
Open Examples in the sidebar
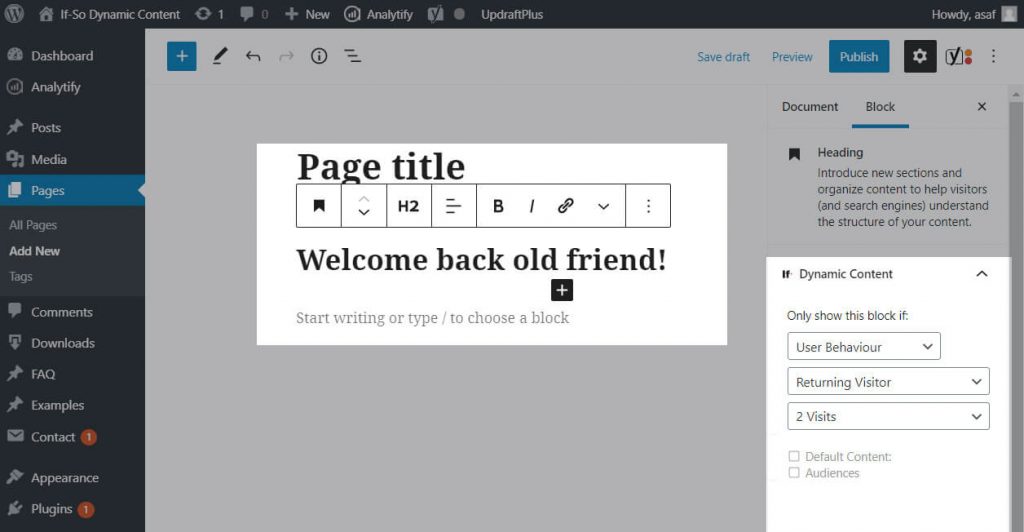pos(72,405)
